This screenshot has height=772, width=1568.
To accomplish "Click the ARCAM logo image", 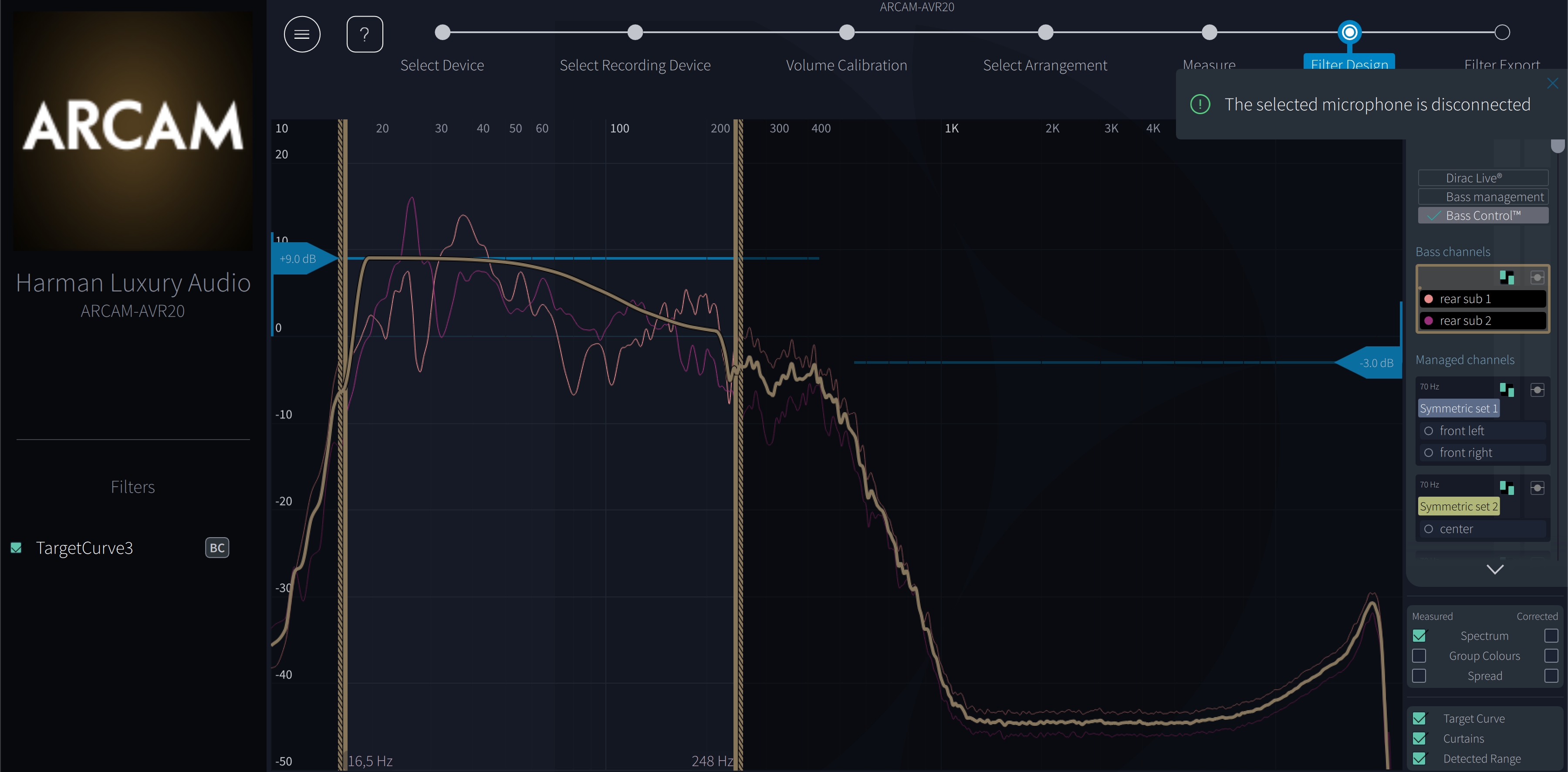I will coord(133,130).
